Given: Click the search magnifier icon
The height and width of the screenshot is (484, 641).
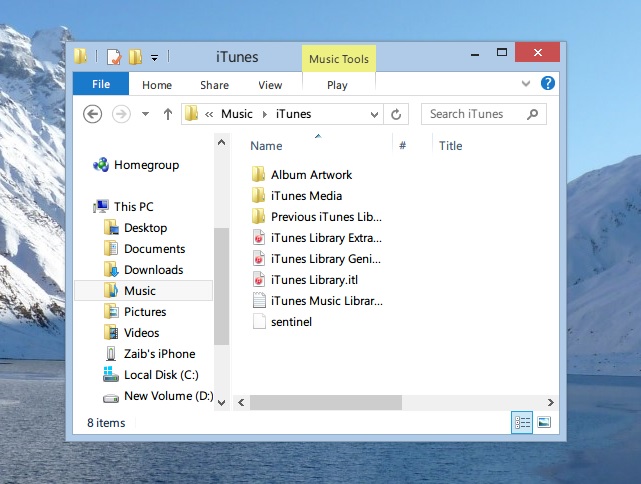Looking at the screenshot, I should point(532,114).
